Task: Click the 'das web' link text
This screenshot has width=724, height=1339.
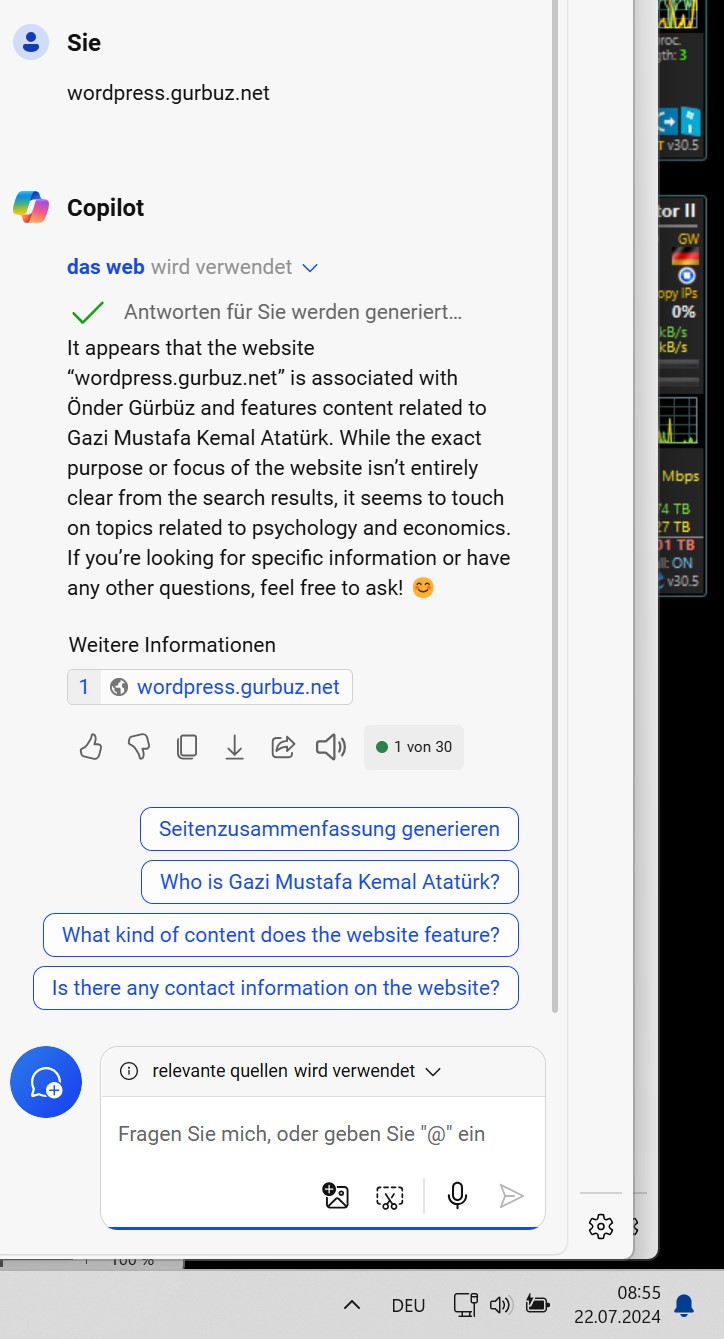Action: 106,267
